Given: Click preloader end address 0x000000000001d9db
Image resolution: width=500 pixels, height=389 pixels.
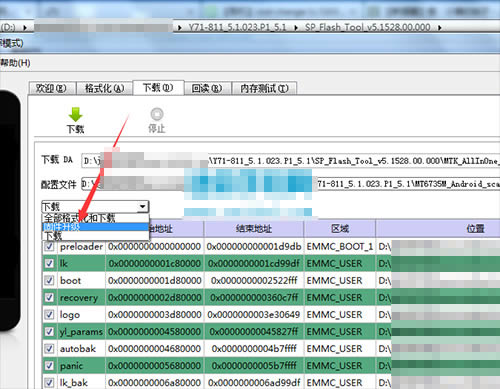Looking at the screenshot, I should pyautogui.click(x=254, y=247).
